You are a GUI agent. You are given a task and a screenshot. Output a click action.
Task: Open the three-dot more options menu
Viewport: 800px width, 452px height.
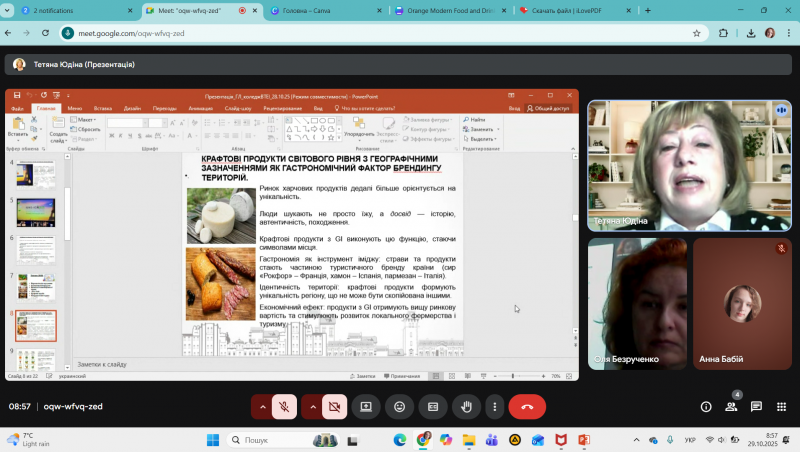coord(494,407)
